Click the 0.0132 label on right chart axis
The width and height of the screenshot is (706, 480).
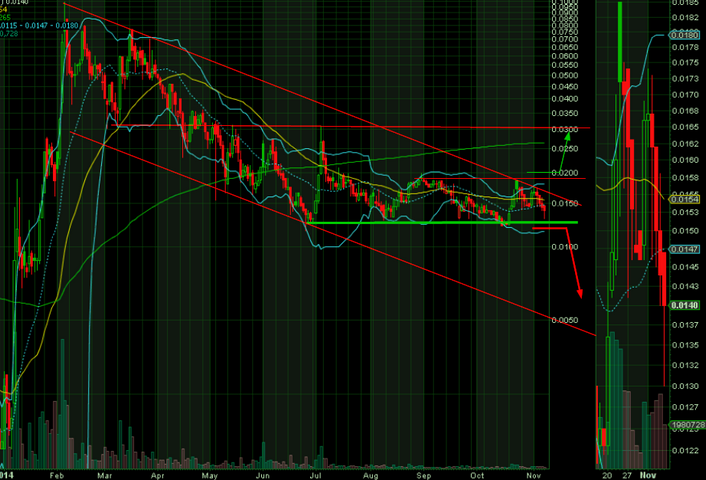(685, 365)
